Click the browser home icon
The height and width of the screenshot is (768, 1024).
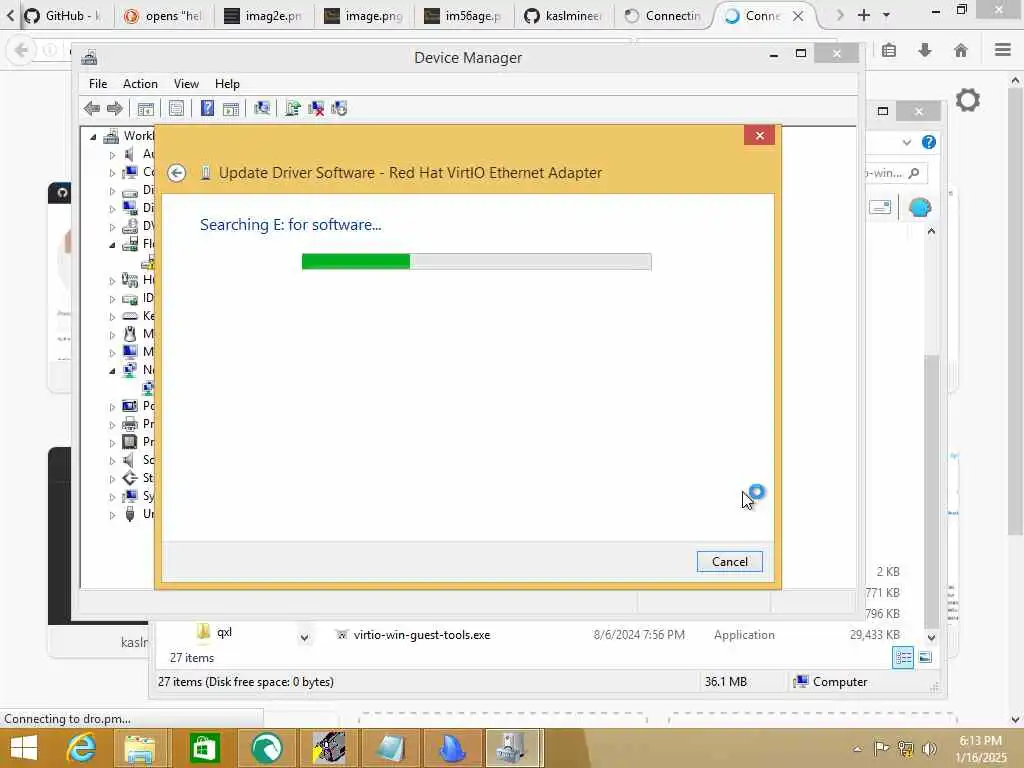(x=961, y=50)
